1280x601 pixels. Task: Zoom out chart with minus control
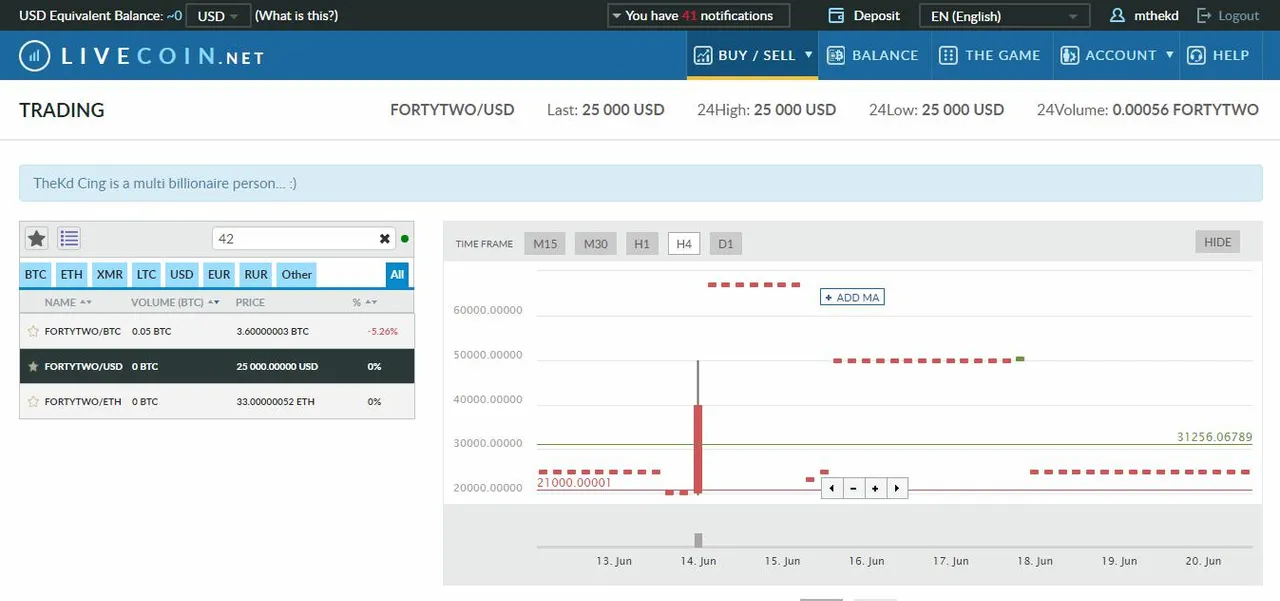click(853, 488)
